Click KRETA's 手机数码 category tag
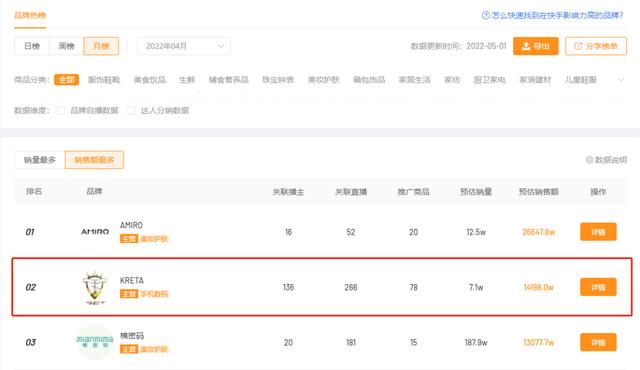 (154, 294)
